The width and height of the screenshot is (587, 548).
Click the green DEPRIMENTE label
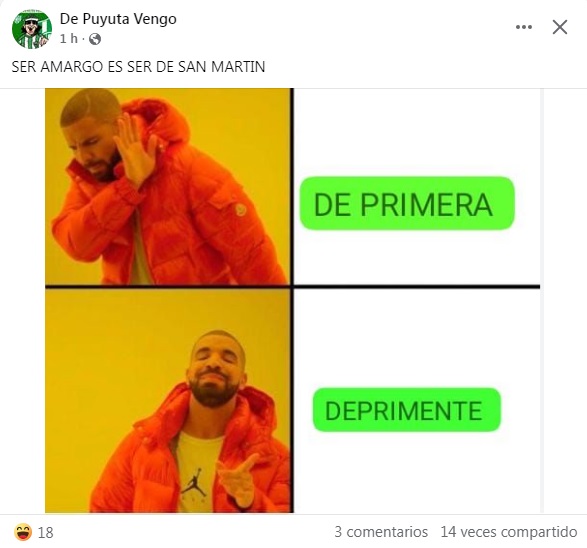pyautogui.click(x=407, y=410)
